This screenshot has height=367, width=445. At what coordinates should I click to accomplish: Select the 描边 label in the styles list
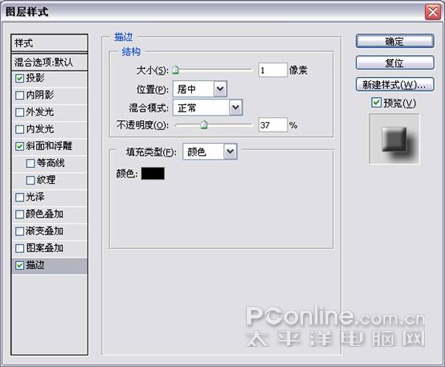[x=35, y=265]
